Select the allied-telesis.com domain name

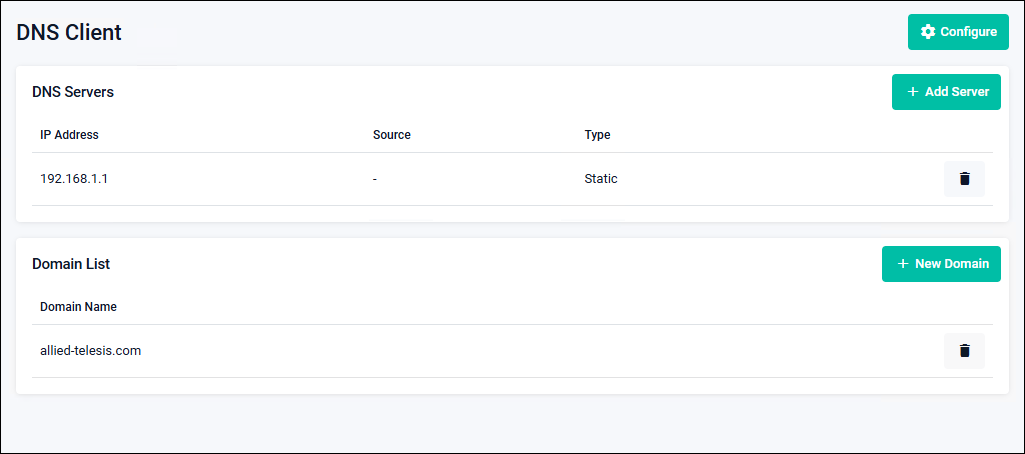[90, 351]
